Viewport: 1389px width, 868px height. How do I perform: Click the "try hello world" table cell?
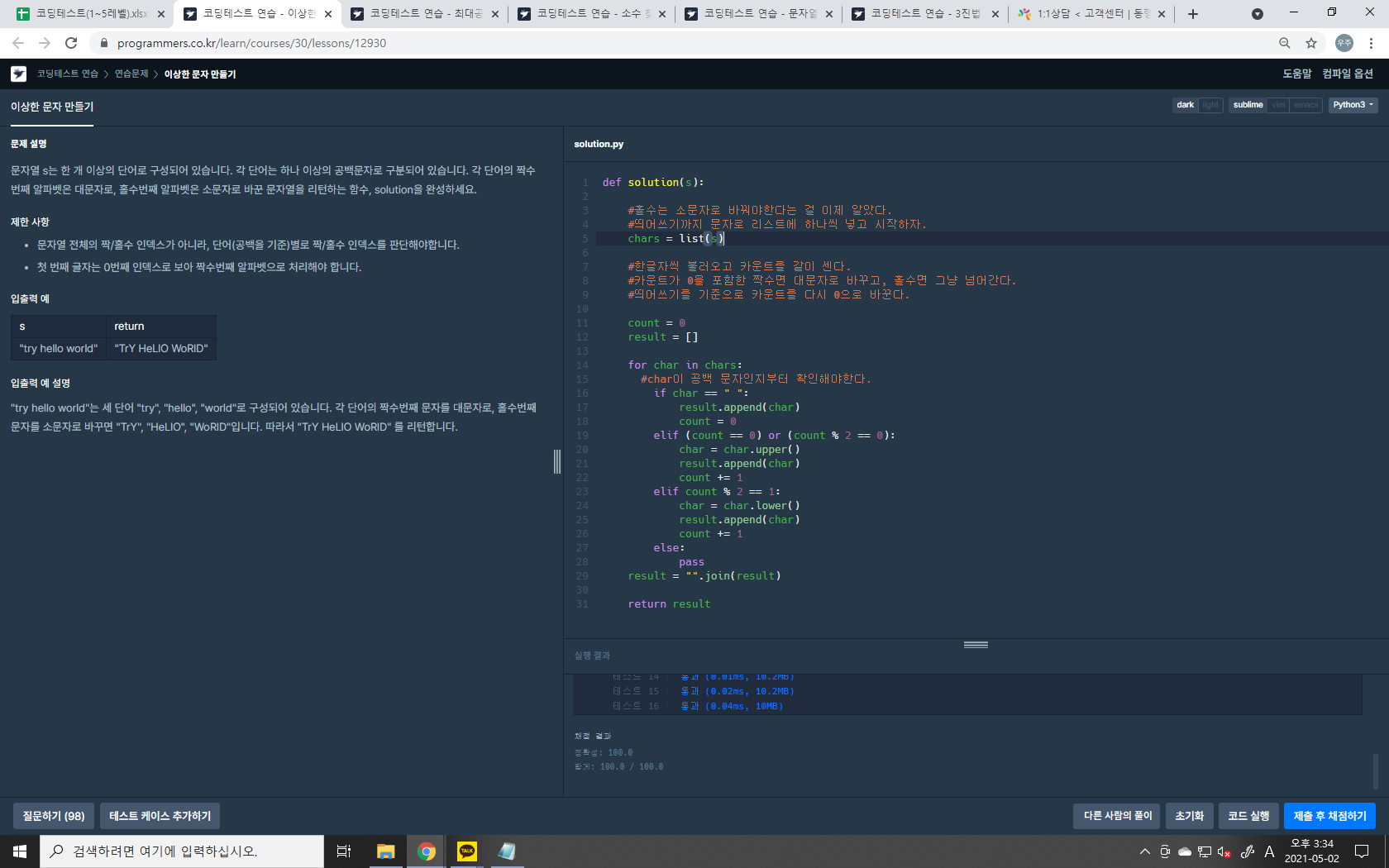[59, 348]
